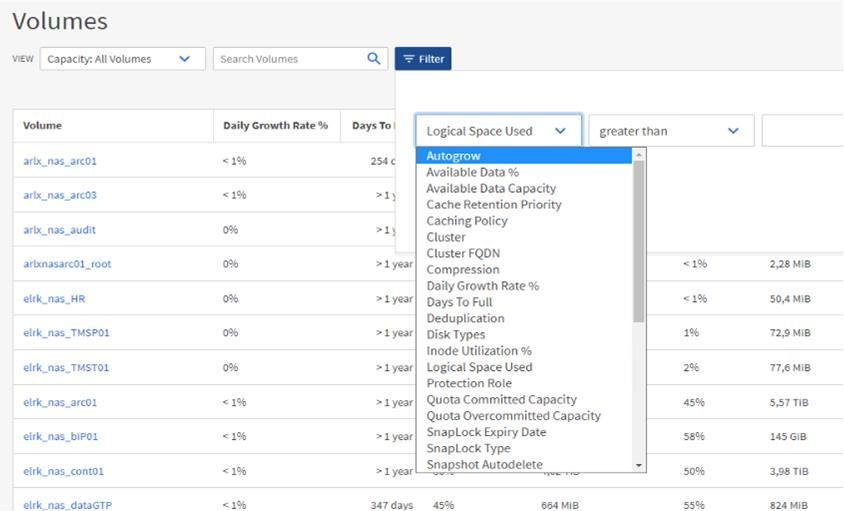
Task: Sort by the Volume column header
Action: coord(43,126)
